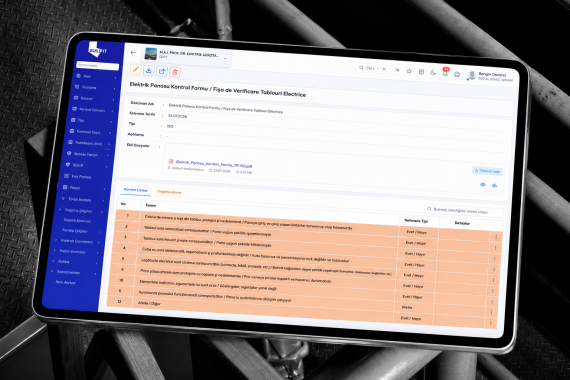Click the global search box in the header
Image resolution: width=570 pixels, height=380 pixels.
[374, 68]
